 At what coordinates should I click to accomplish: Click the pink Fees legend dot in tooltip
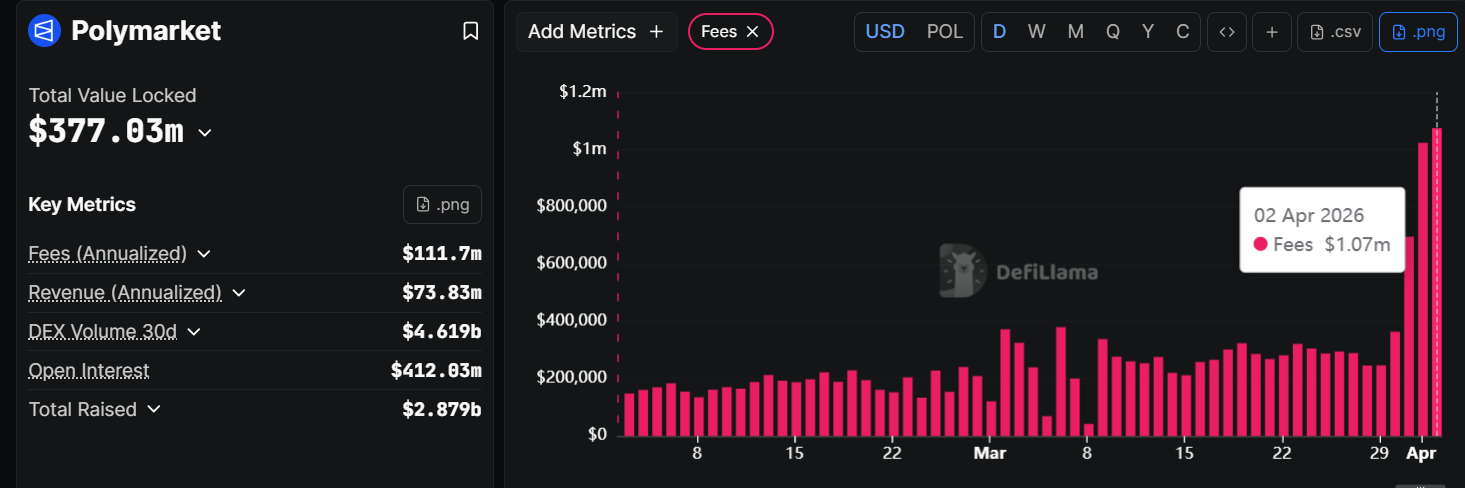[1261, 244]
